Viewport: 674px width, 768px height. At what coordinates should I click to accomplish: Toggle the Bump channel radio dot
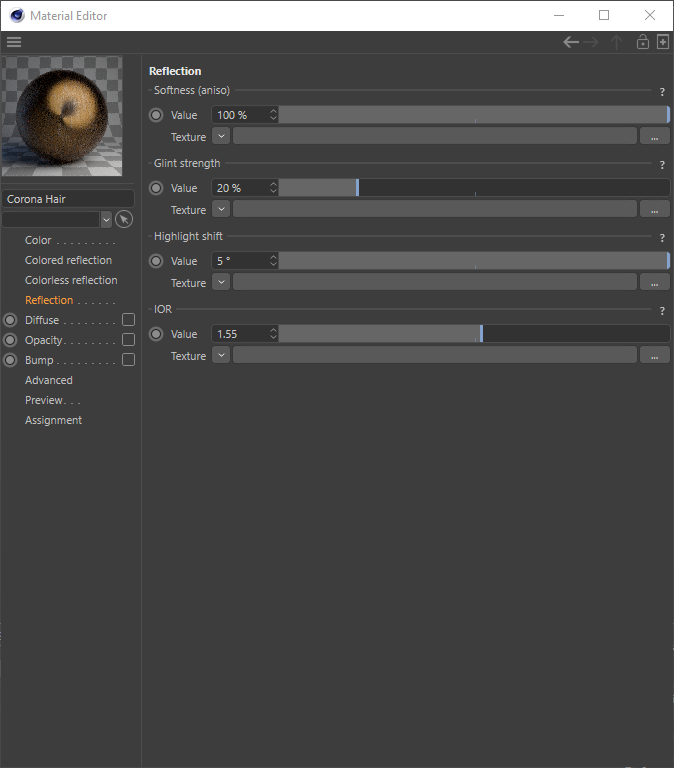click(10, 360)
